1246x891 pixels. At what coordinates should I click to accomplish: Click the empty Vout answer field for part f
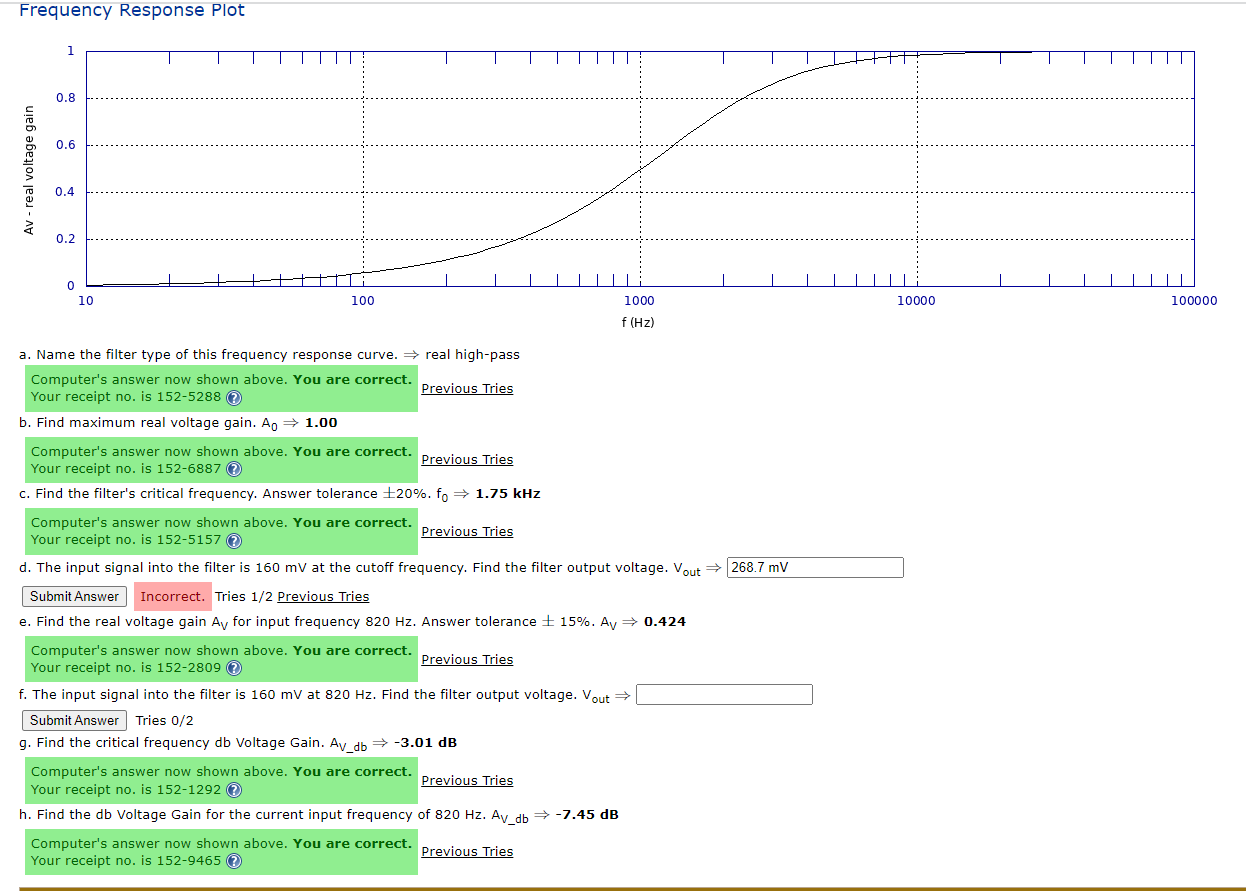point(723,693)
